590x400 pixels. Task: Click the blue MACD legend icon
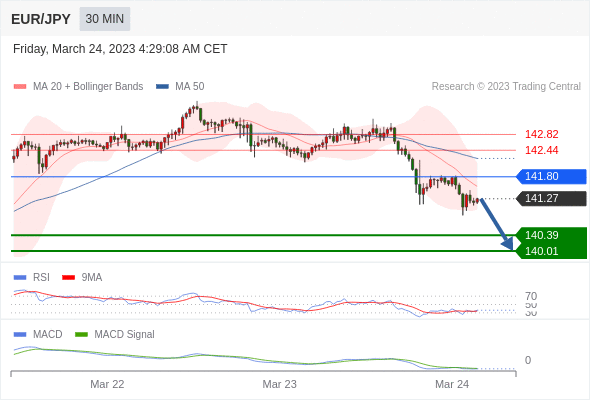click(x=20, y=335)
